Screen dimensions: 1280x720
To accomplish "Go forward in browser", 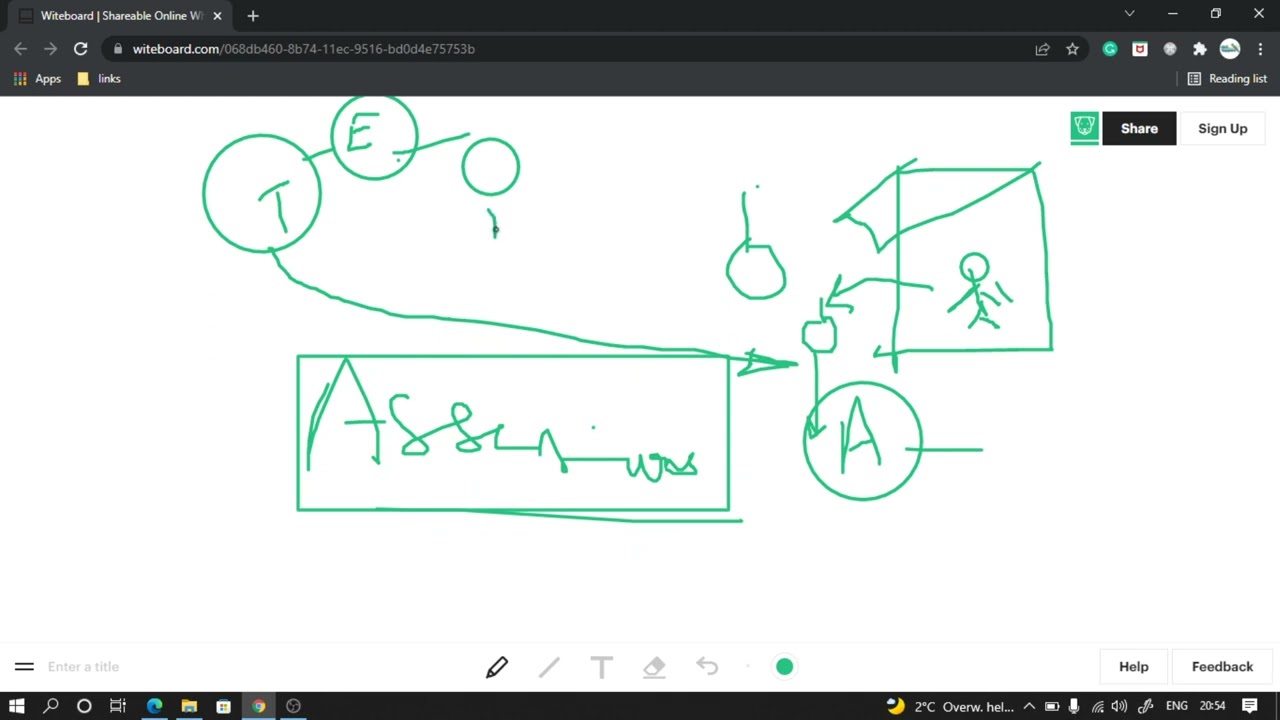I will tap(51, 48).
